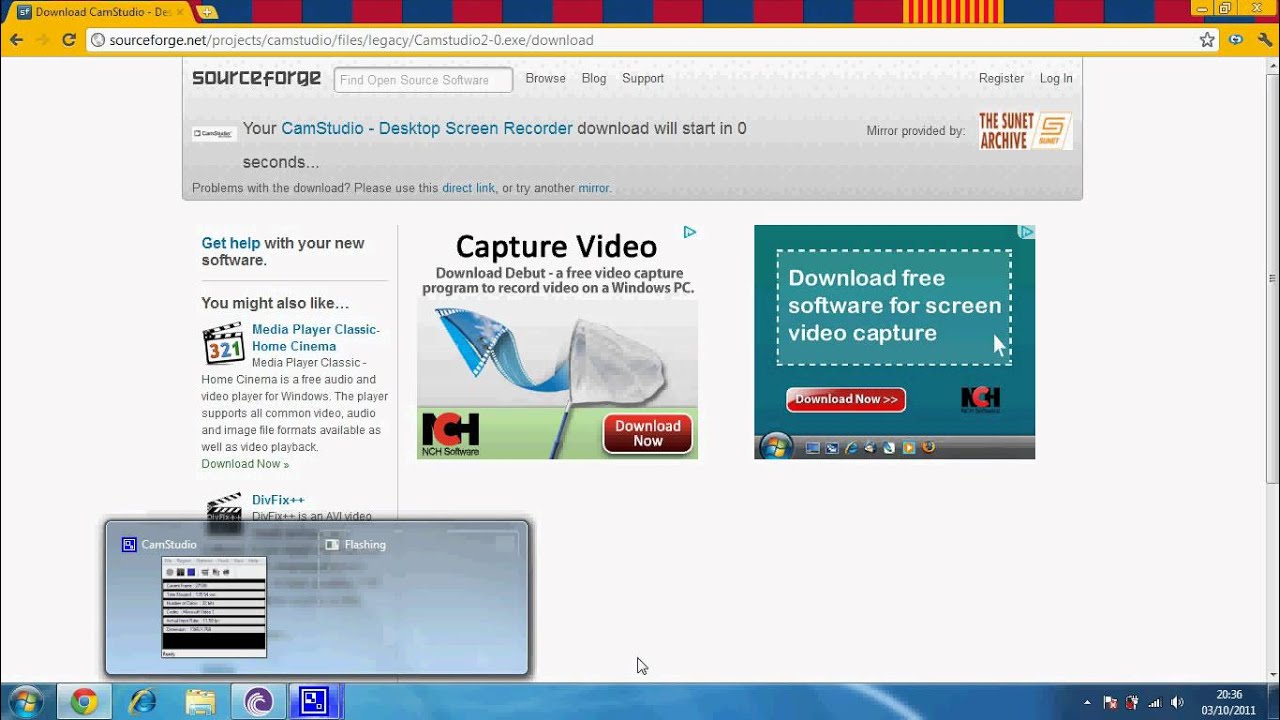This screenshot has height=720, width=1280.
Task: Open CamStudio - Desktop Screen Recorder project link
Action: pyautogui.click(x=427, y=128)
